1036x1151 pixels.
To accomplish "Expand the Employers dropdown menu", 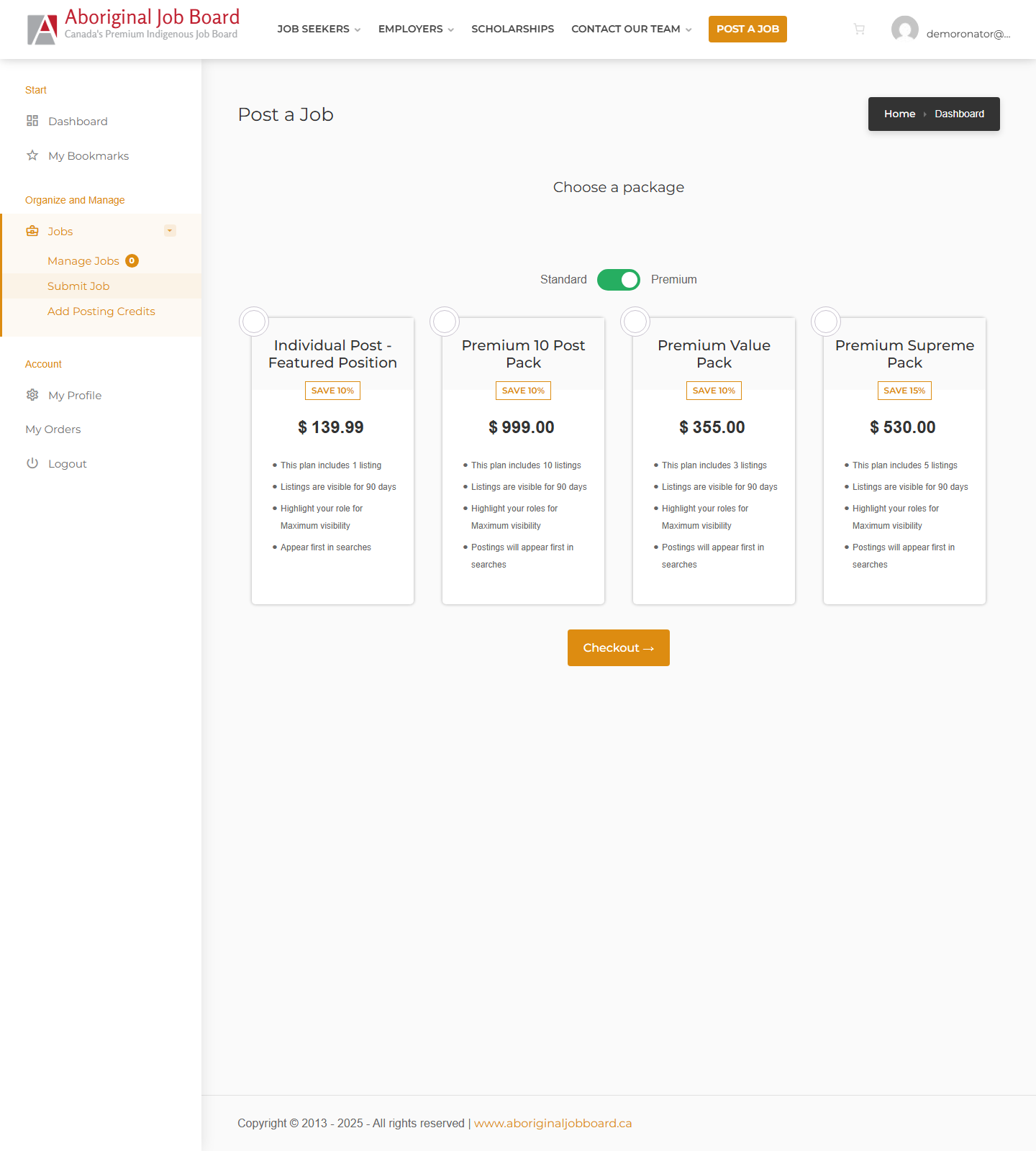I will (416, 29).
